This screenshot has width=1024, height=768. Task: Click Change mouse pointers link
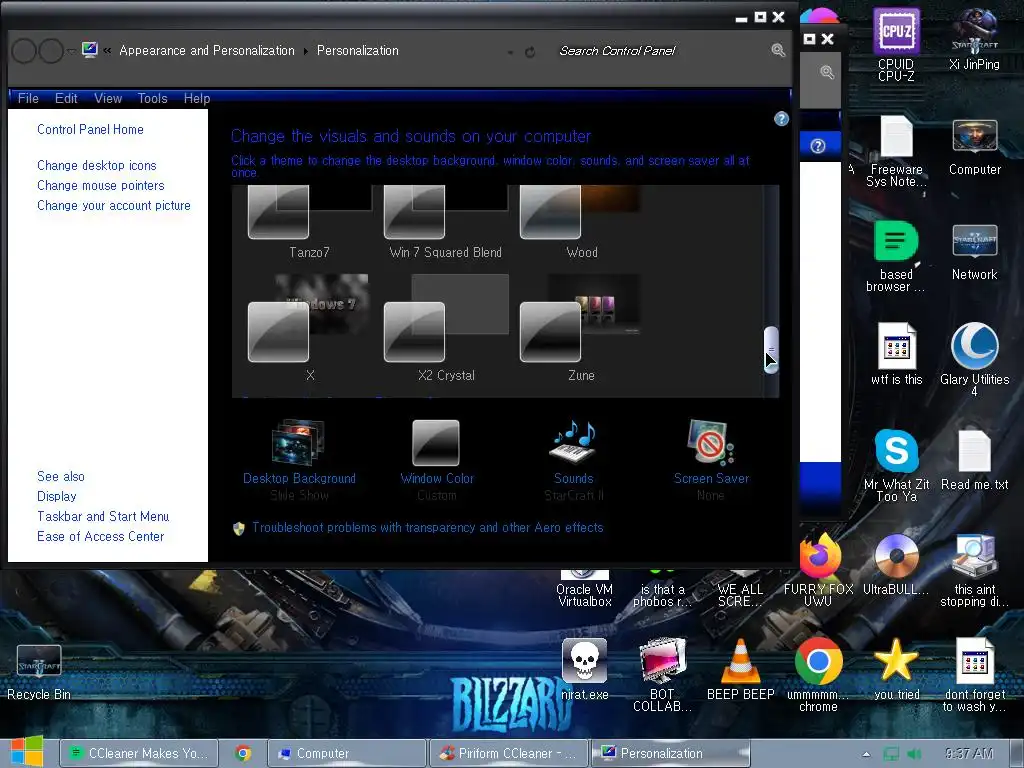(101, 185)
